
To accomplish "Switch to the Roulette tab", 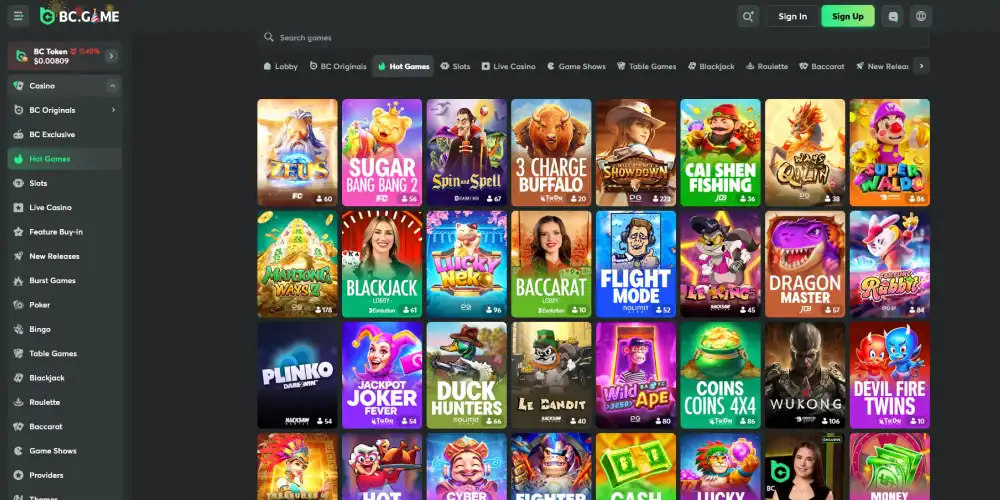I will pyautogui.click(x=767, y=66).
